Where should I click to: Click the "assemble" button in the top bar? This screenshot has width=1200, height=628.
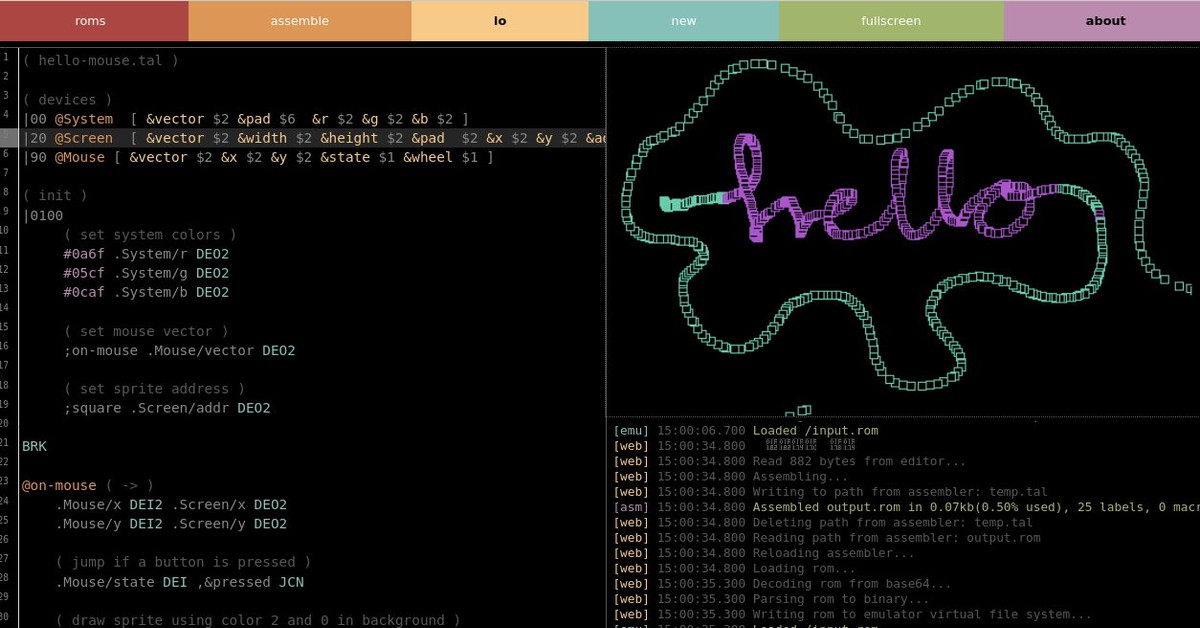pos(300,20)
